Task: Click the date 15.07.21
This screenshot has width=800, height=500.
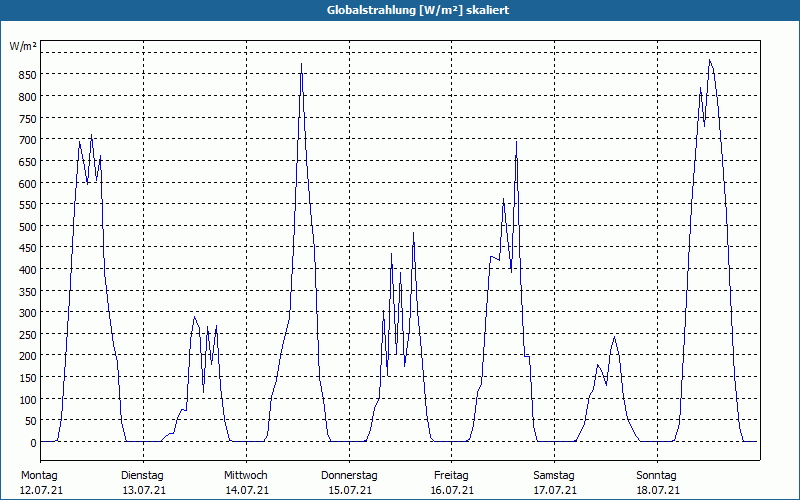Action: (x=351, y=491)
